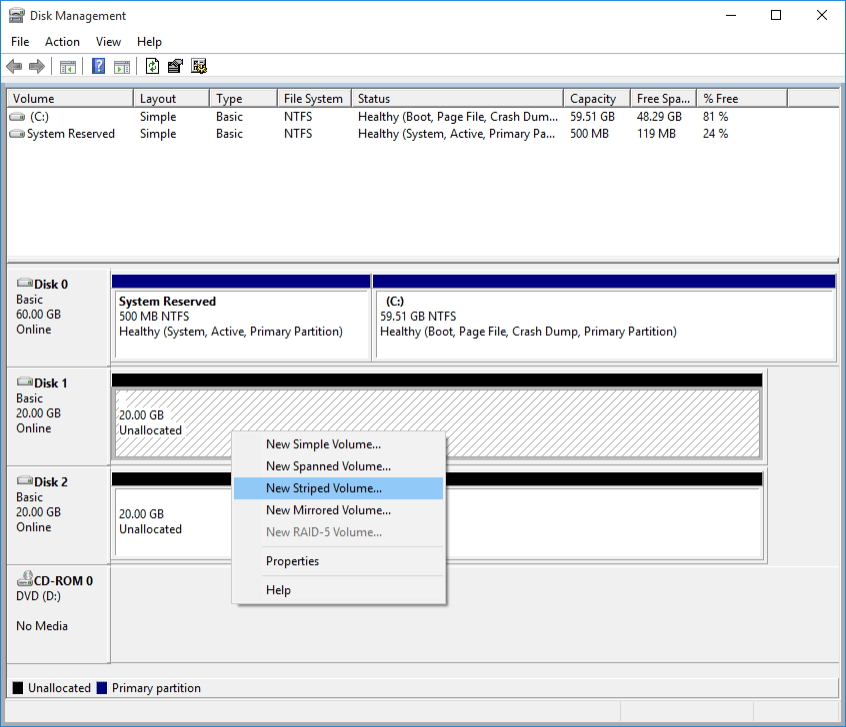Image resolution: width=846 pixels, height=727 pixels.
Task: Choose Properties from the context menu
Action: pos(339,561)
